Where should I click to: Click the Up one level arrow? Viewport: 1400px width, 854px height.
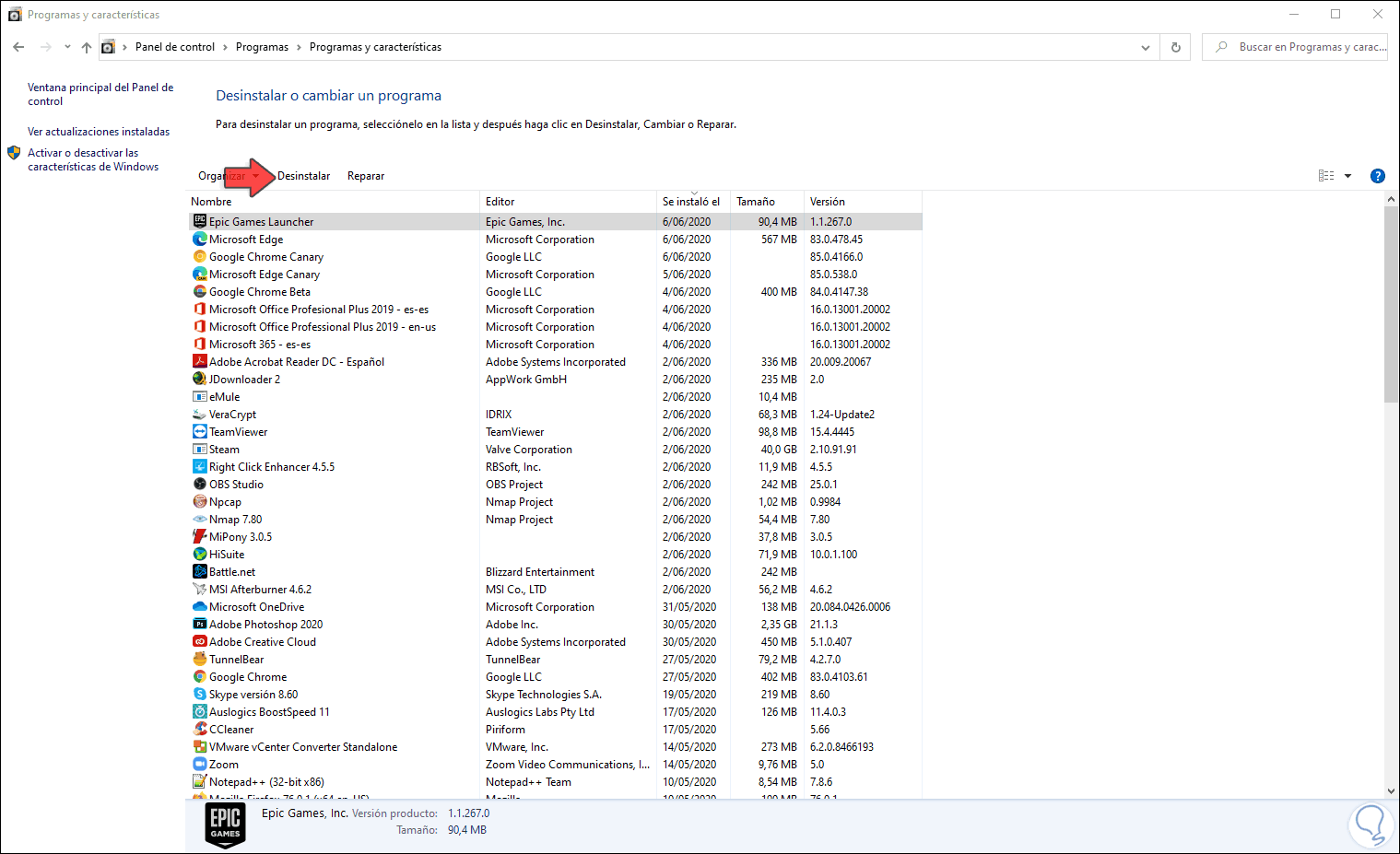coord(87,47)
